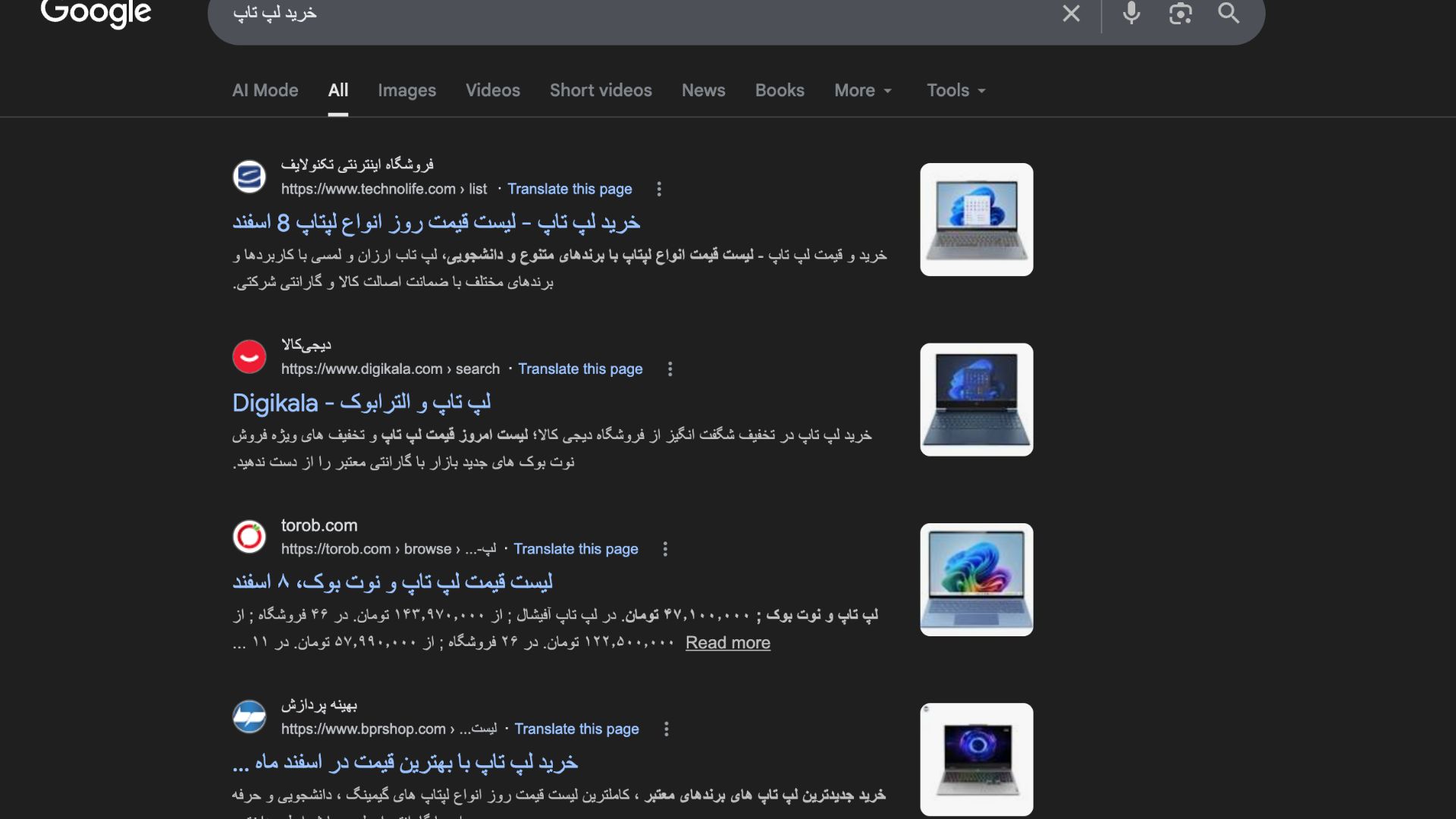Screen dimensions: 1456x819
Task: Click Read more in torob snippet
Action: click(x=727, y=643)
